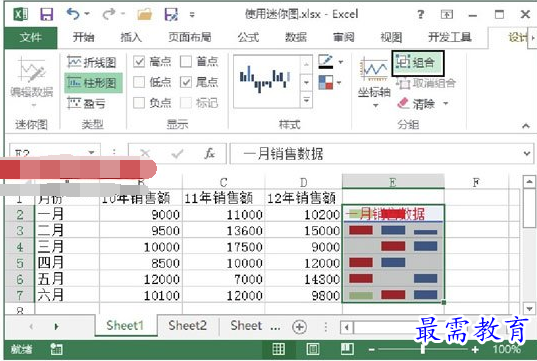Click the Group (组合) button
Image resolution: width=537 pixels, height=361 pixels.
(417, 63)
